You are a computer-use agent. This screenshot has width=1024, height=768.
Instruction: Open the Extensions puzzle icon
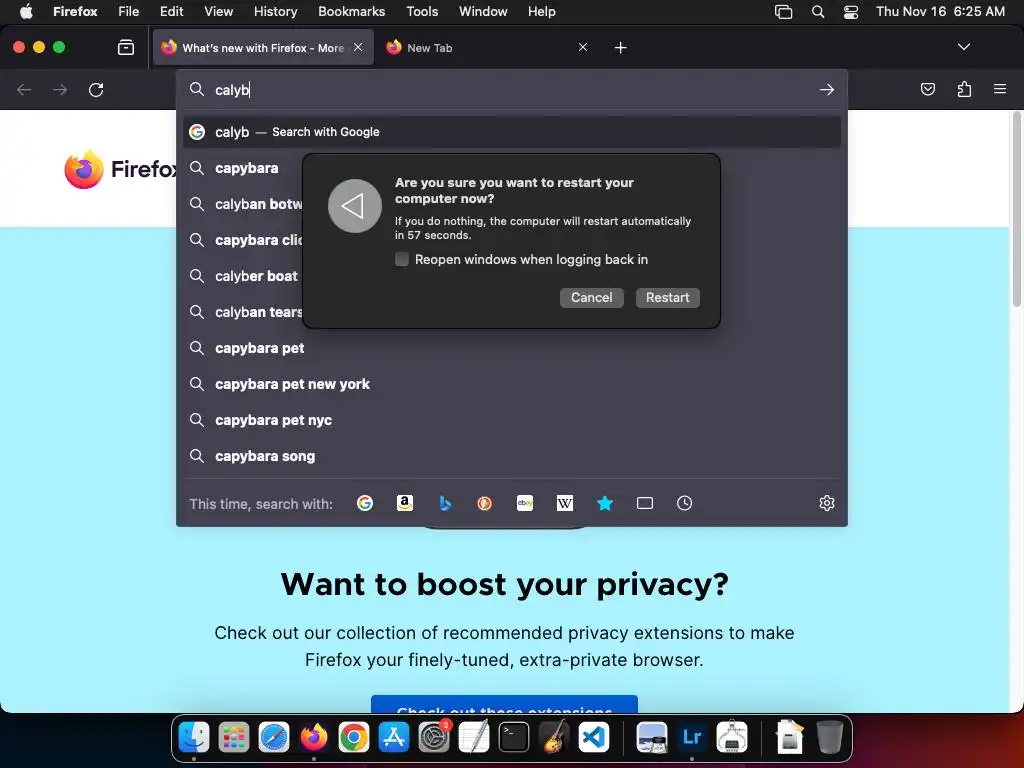click(964, 89)
